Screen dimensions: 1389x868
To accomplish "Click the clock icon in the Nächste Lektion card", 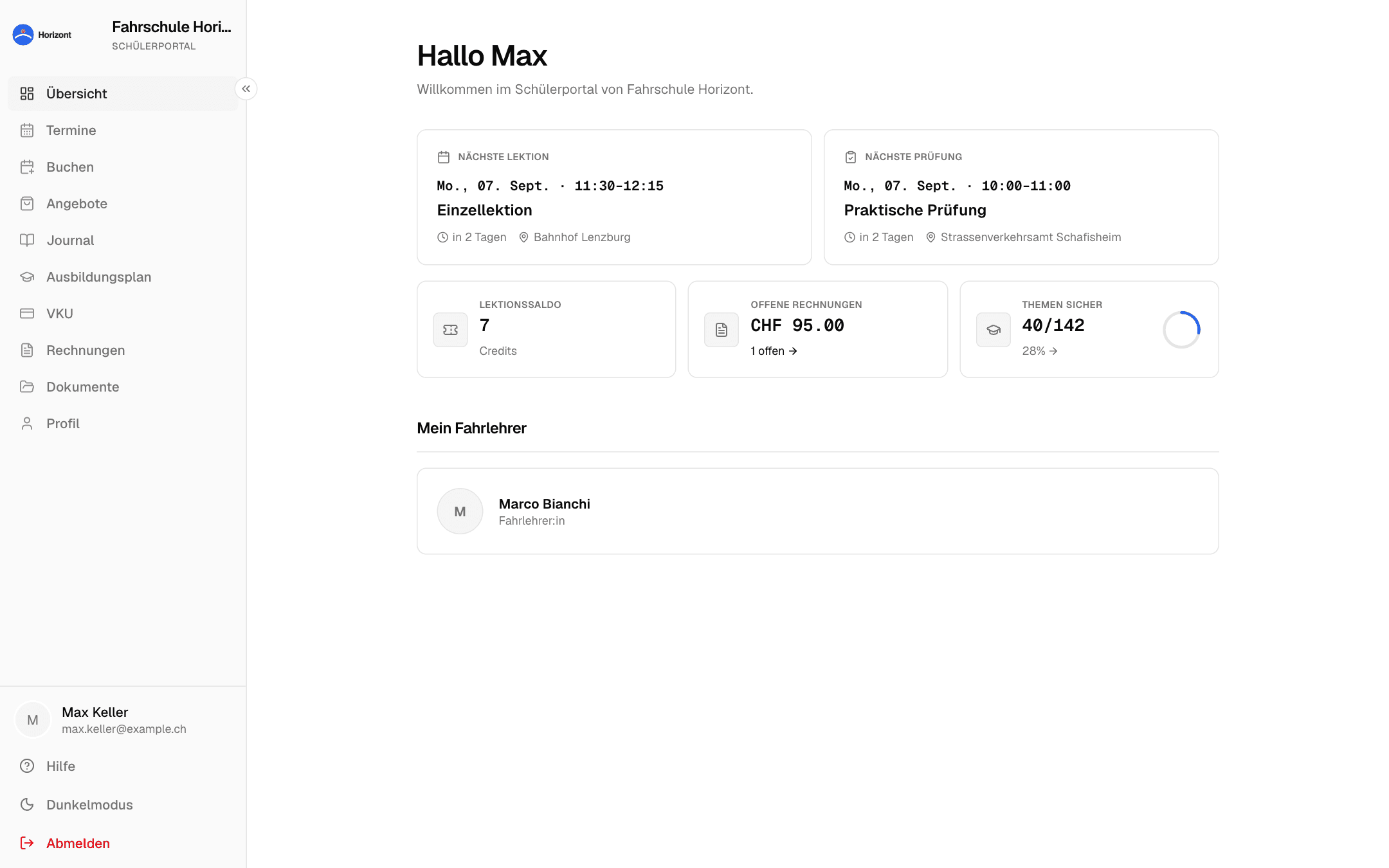I will [x=443, y=237].
